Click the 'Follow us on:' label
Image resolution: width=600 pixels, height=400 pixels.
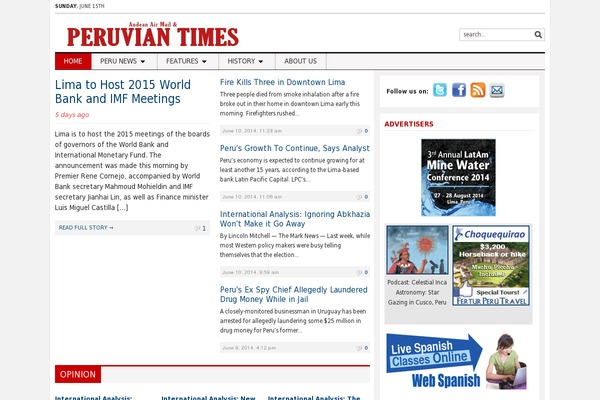[x=407, y=91]
